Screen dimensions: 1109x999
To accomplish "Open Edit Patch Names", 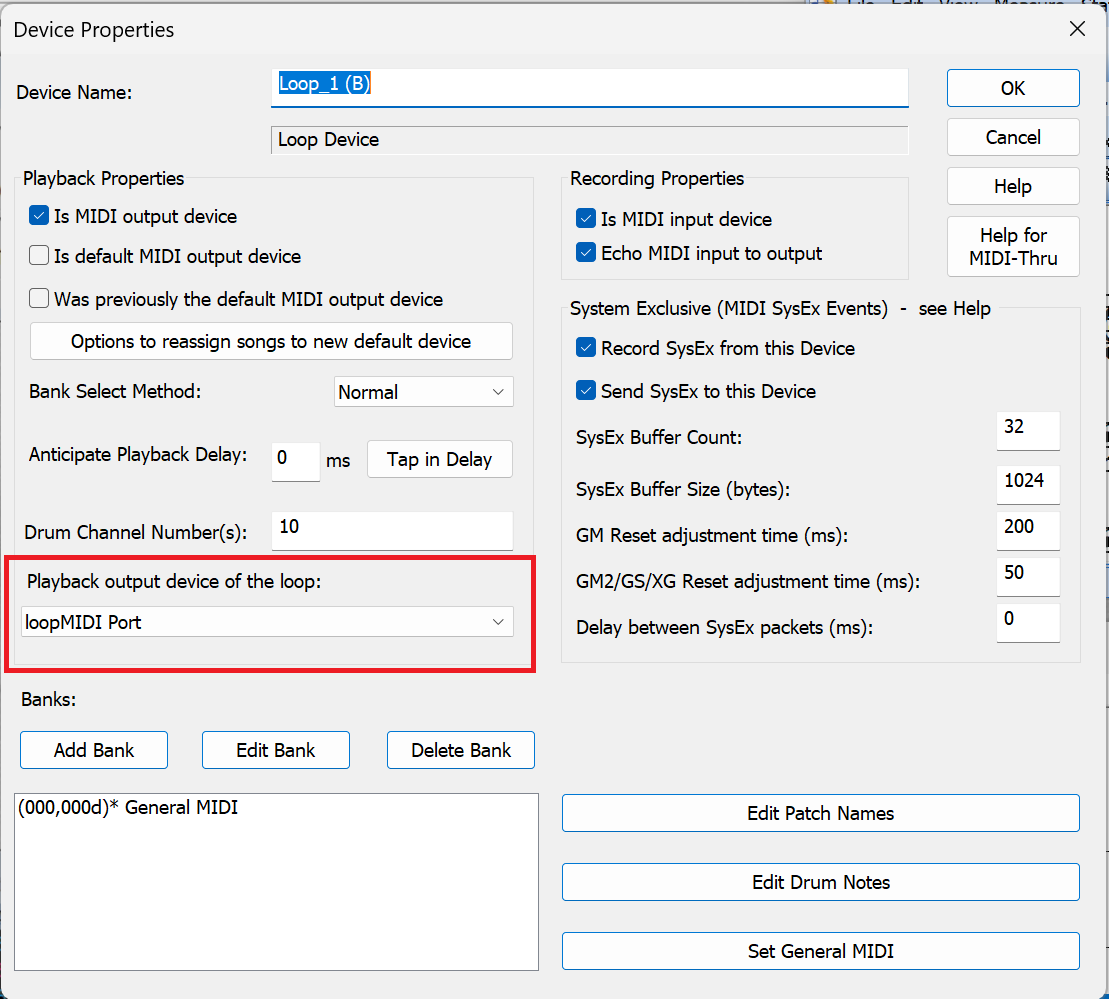I will (820, 813).
